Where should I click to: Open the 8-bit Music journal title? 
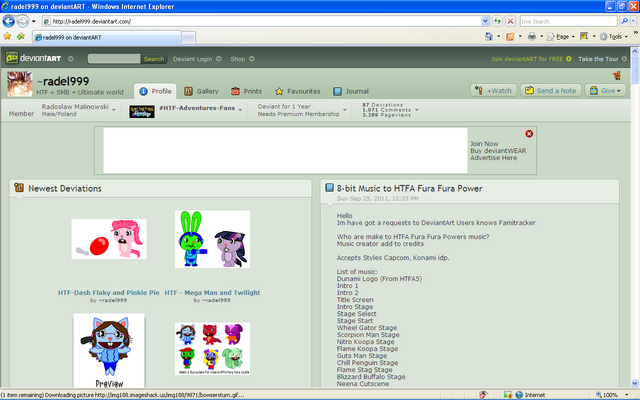(x=409, y=188)
